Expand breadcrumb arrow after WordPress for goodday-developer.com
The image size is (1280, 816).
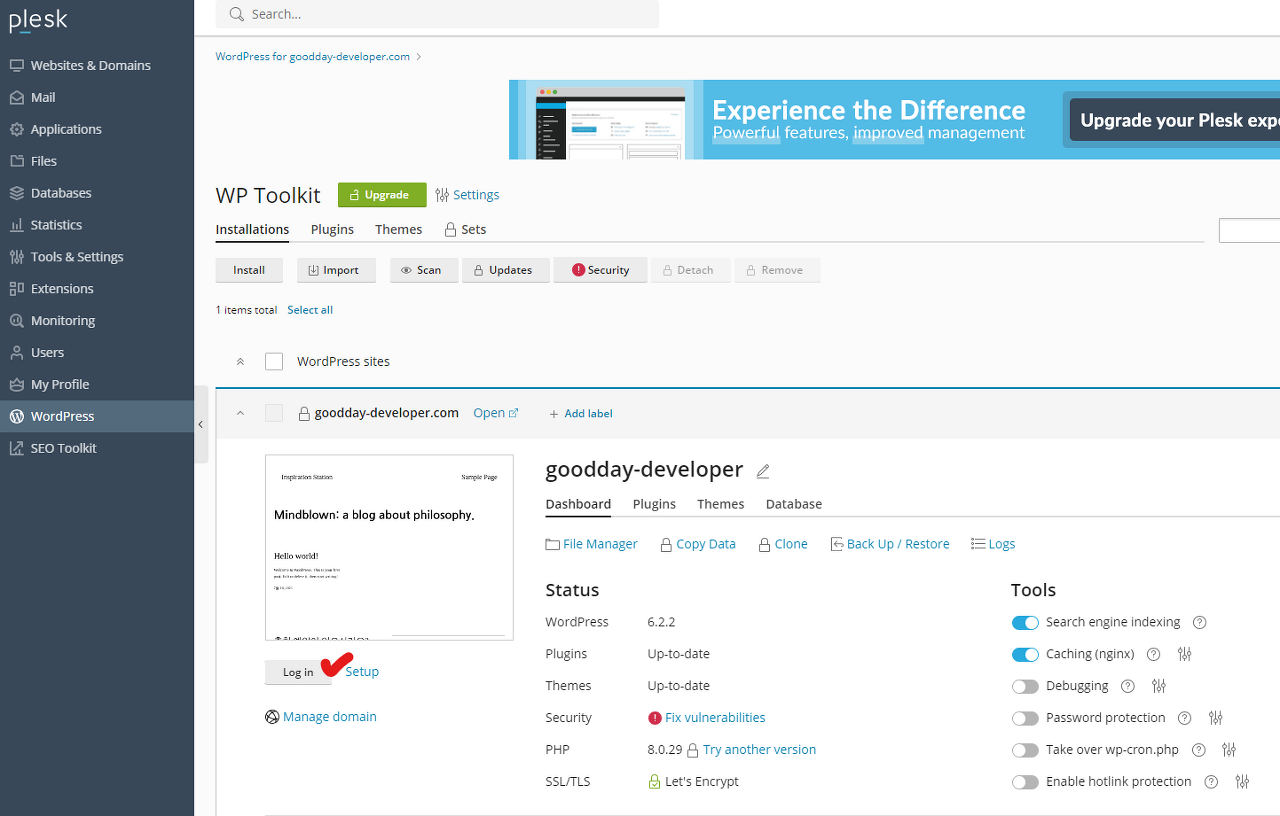click(419, 57)
